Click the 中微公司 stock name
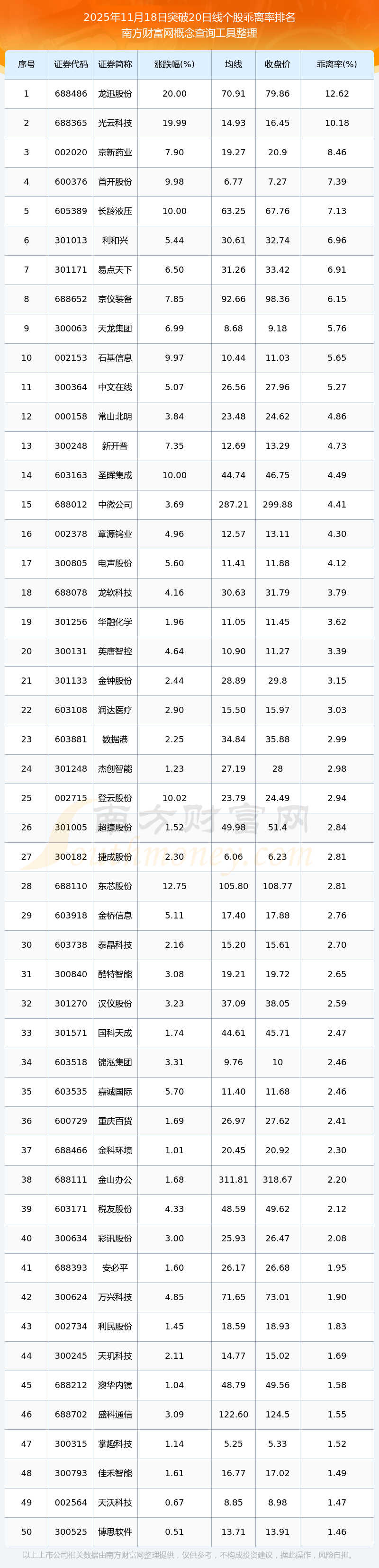The height and width of the screenshot is (1568, 379). tap(115, 505)
